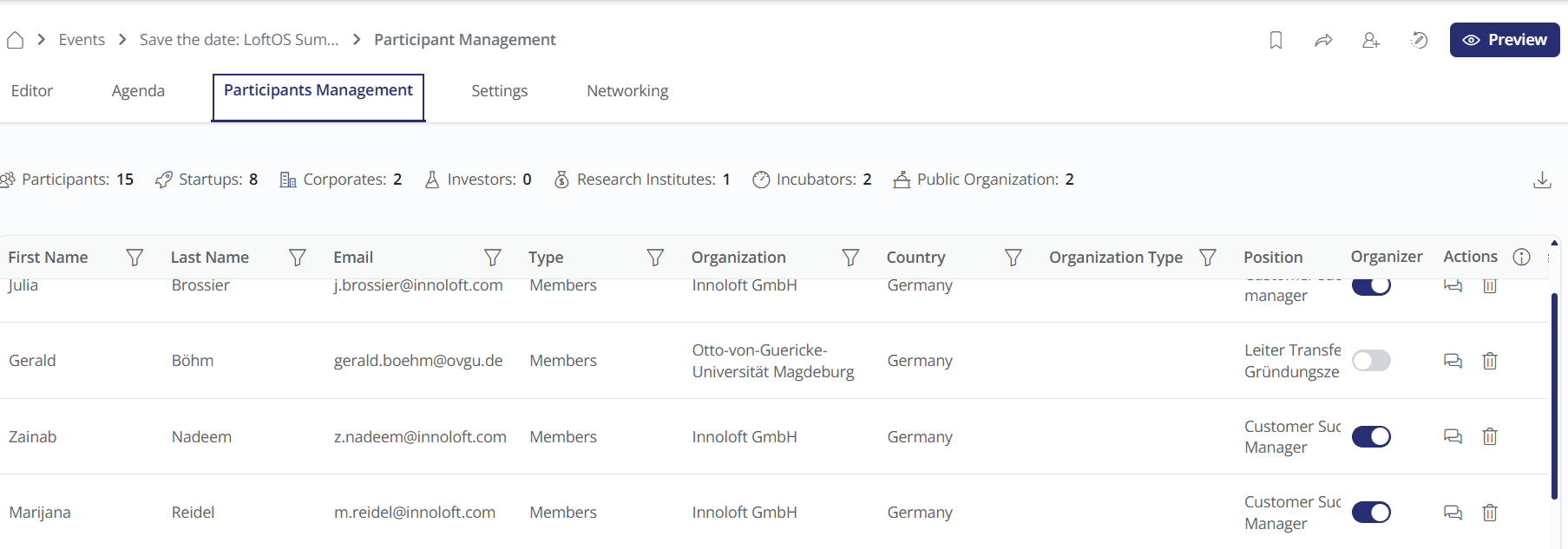Viewport: 1568px width, 549px height.
Task: Click the add participant icon
Action: tap(1371, 40)
